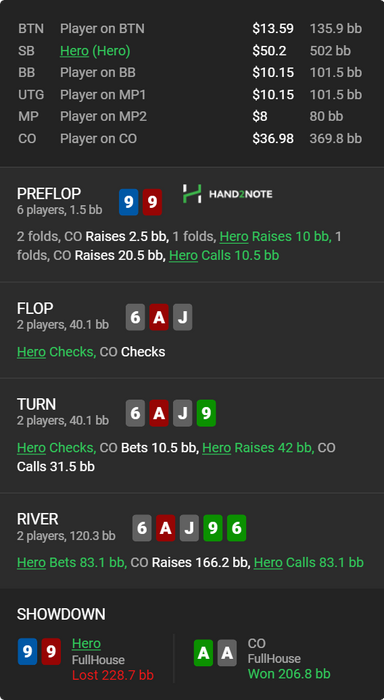The image size is (384, 700).
Task: Click Hero link at showdown
Action: click(86, 643)
